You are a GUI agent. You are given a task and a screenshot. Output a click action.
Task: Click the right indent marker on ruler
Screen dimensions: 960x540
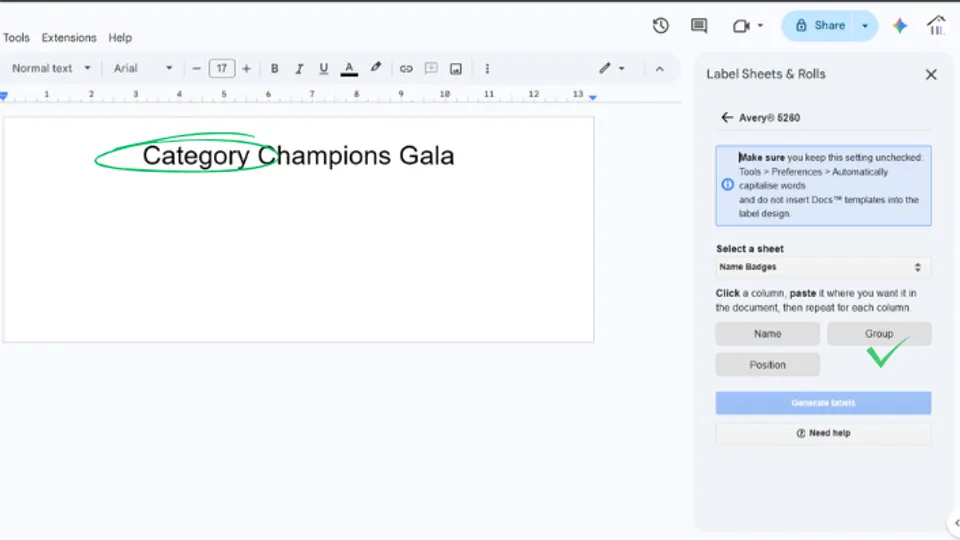pos(593,97)
